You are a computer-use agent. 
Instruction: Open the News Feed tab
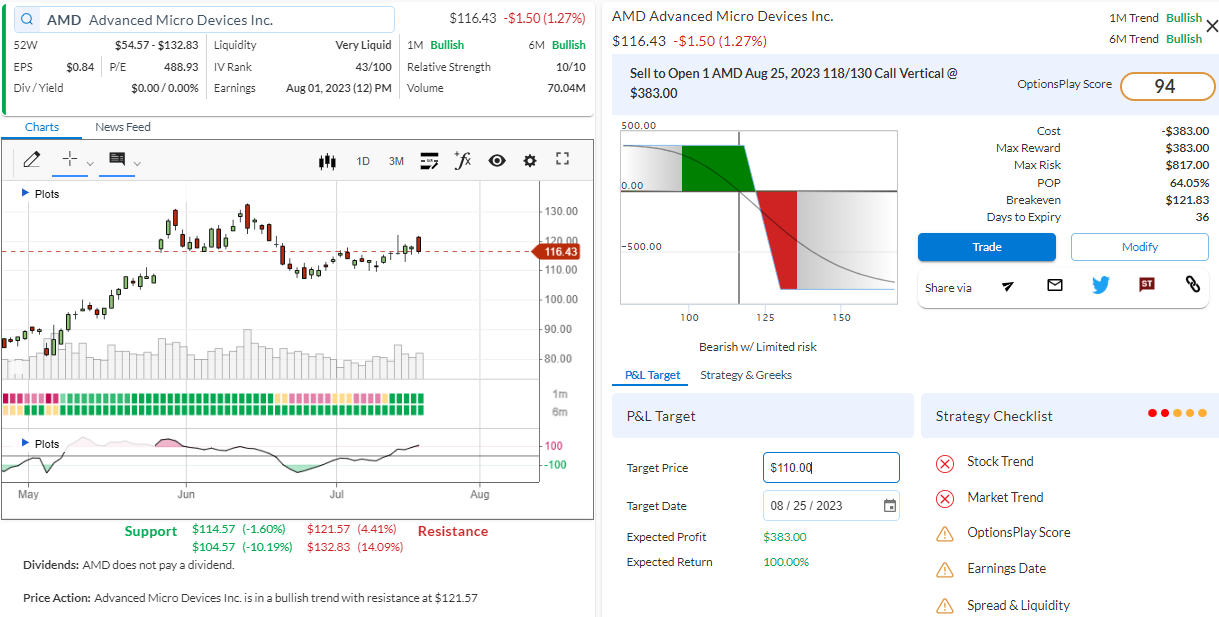(123, 127)
